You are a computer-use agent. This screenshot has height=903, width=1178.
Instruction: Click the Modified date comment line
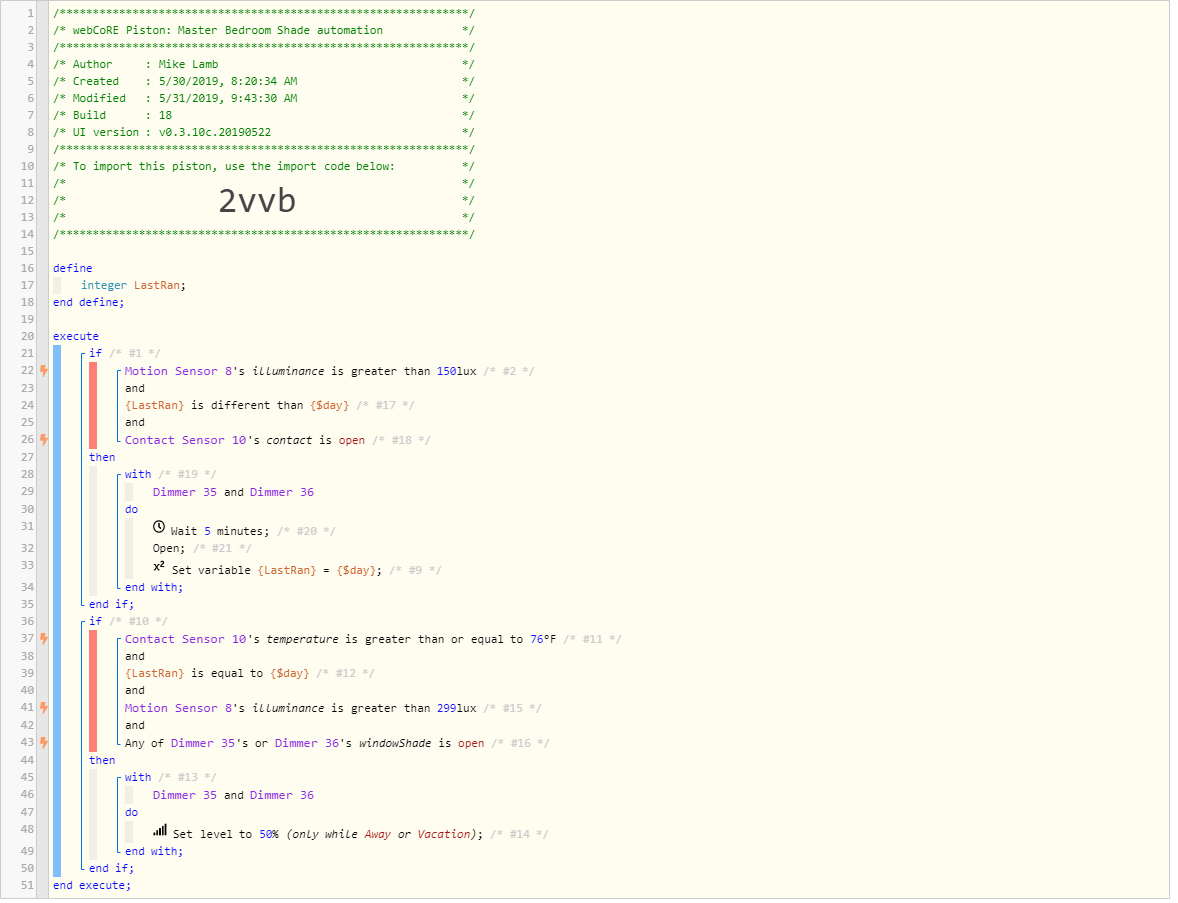pyautogui.click(x=264, y=99)
